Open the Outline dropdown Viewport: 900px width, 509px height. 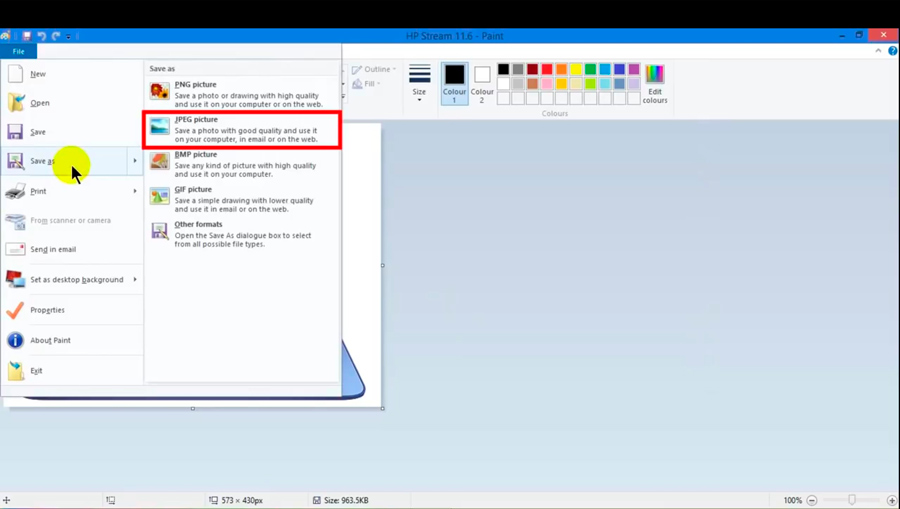coord(376,70)
